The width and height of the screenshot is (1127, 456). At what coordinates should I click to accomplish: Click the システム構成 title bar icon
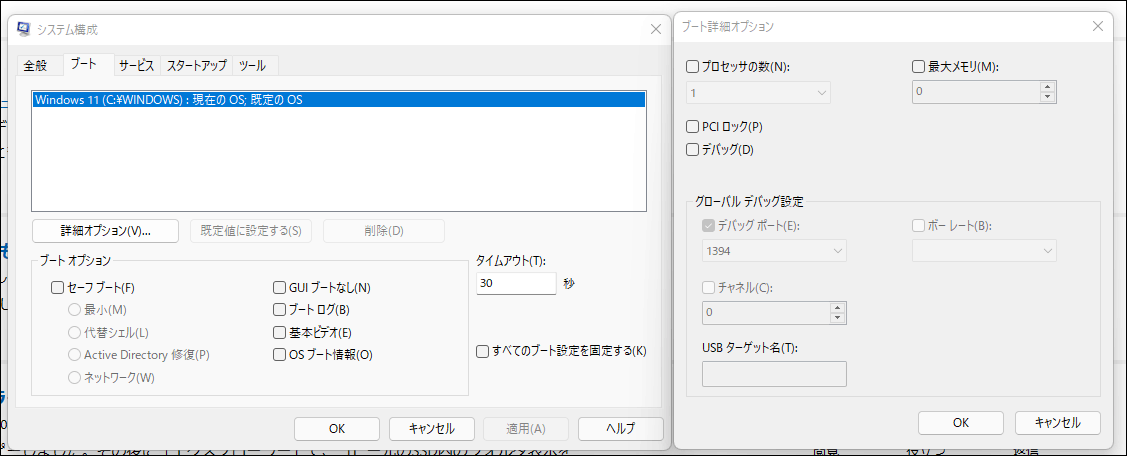(x=24, y=29)
